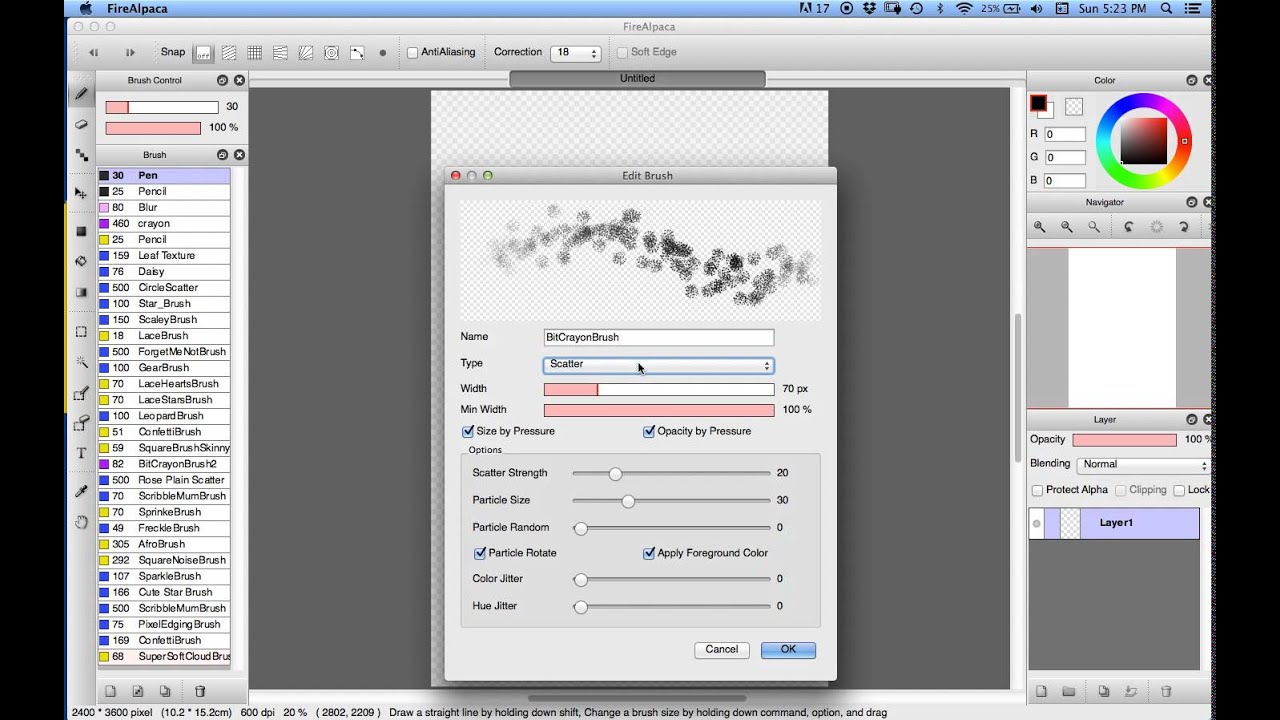Toggle the layer Lock checkbox

click(x=1180, y=490)
